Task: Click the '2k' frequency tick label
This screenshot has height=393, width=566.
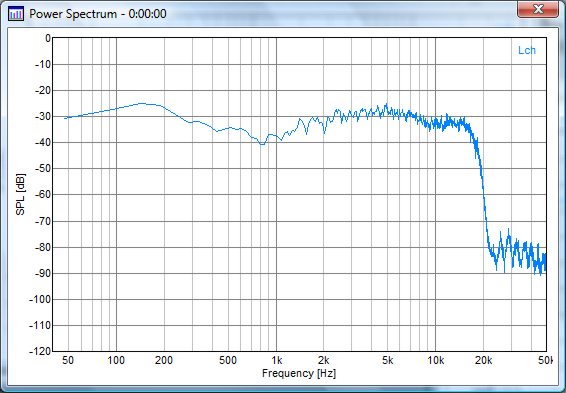Action: 324,360
